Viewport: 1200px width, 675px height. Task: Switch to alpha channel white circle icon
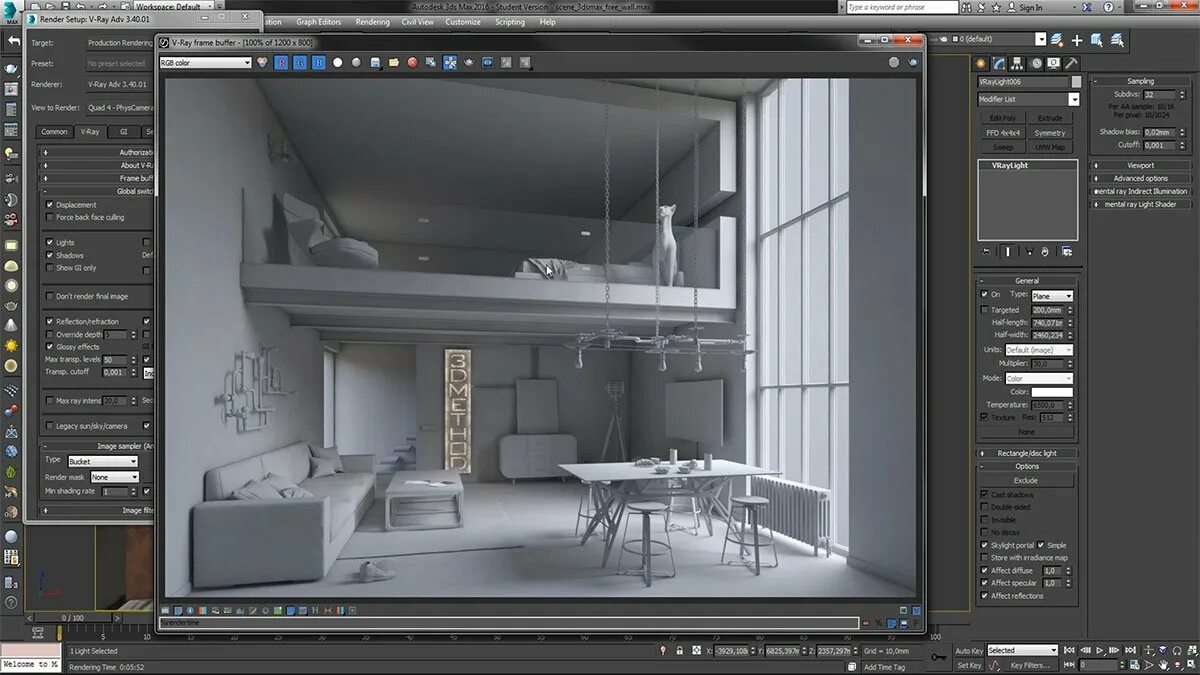[338, 62]
